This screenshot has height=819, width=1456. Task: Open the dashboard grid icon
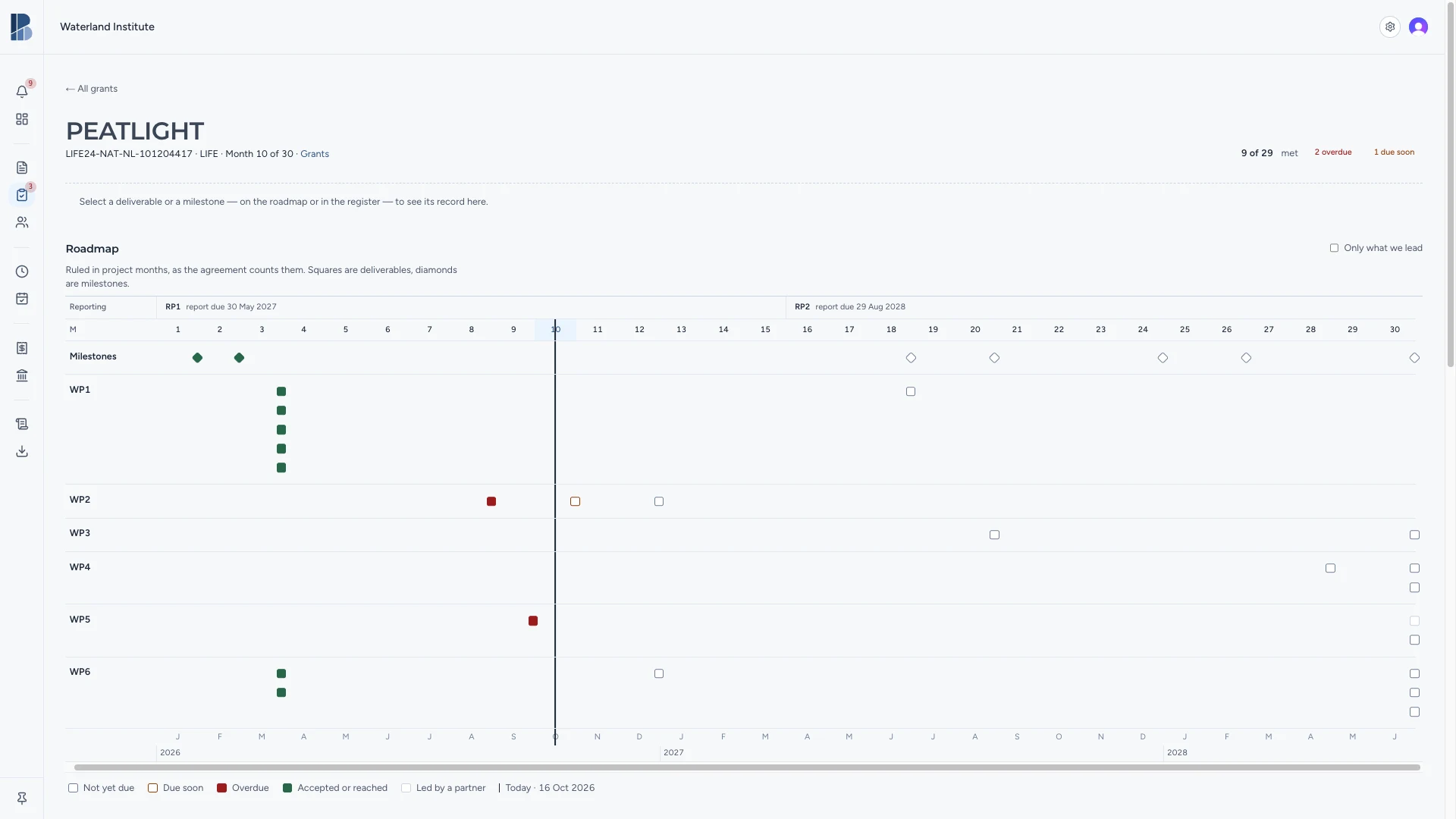click(22, 119)
